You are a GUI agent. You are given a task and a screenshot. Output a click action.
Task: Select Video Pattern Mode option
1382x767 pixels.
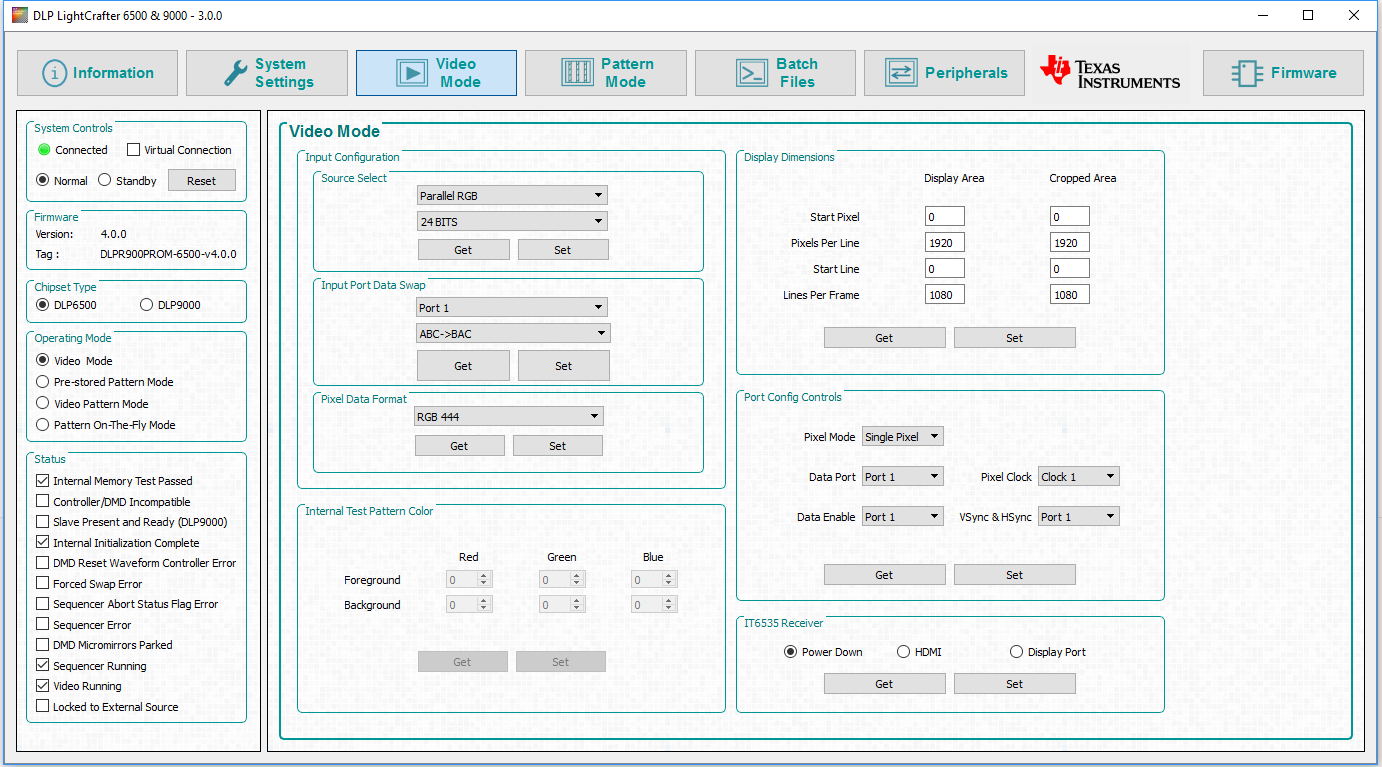[42, 403]
